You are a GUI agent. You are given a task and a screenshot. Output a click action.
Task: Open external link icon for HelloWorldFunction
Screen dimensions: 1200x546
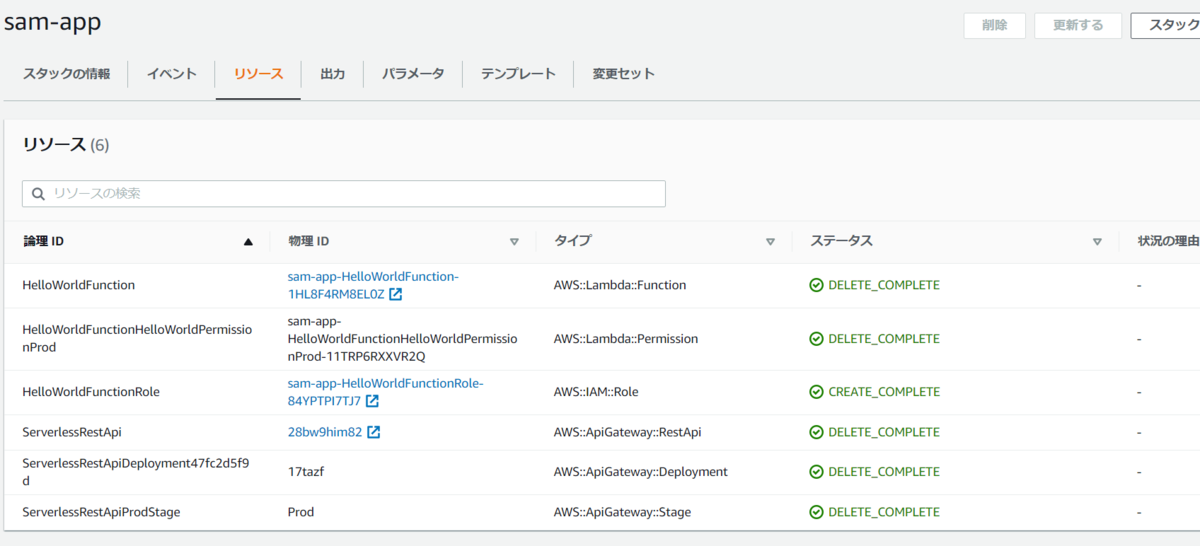pos(396,295)
